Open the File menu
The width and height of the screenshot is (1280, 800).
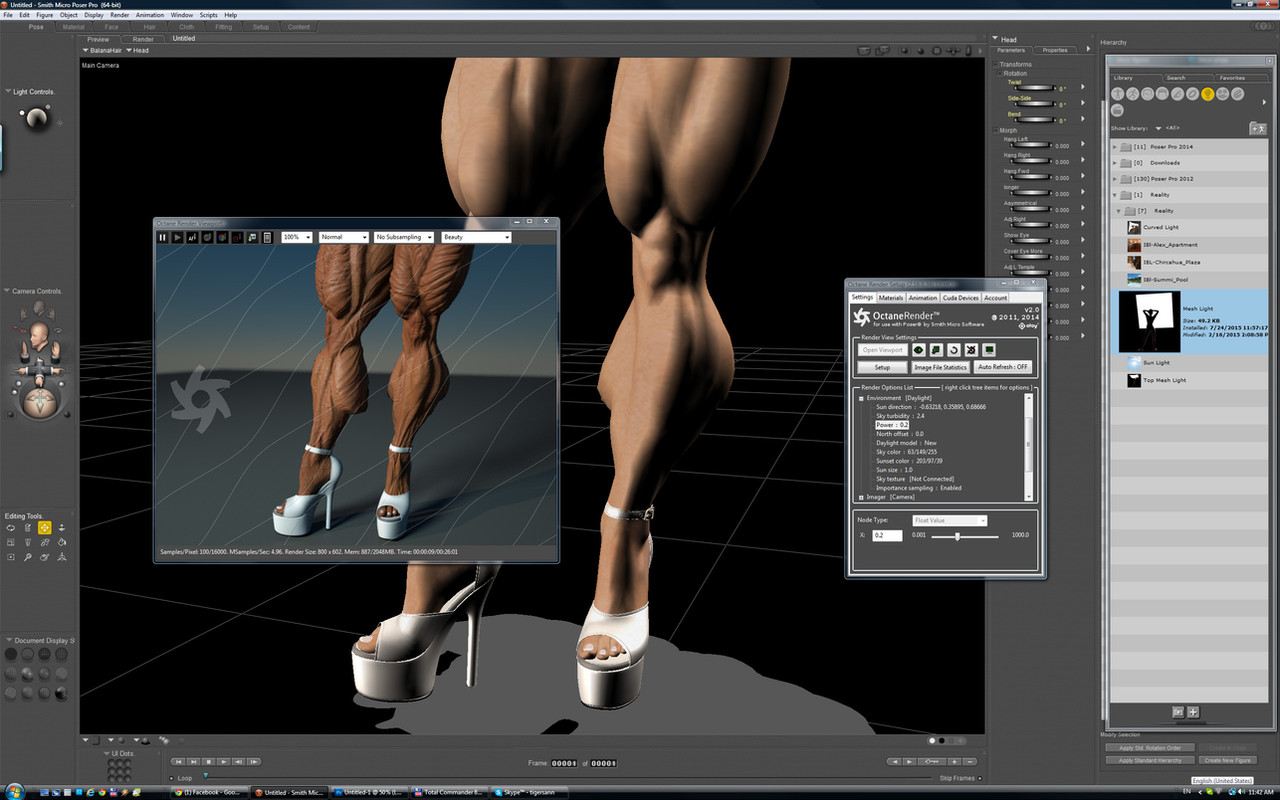point(8,15)
